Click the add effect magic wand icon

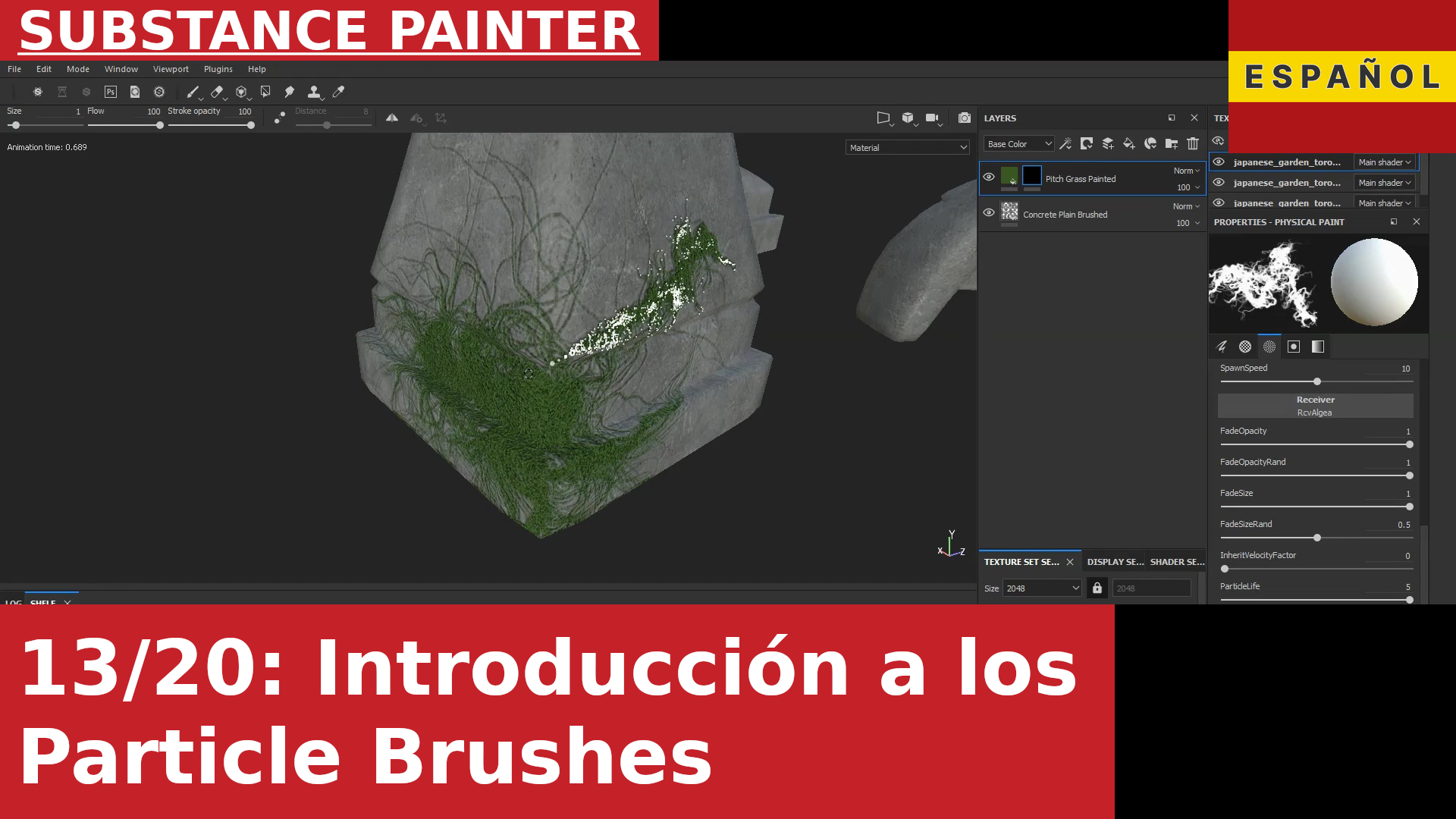point(1065,143)
